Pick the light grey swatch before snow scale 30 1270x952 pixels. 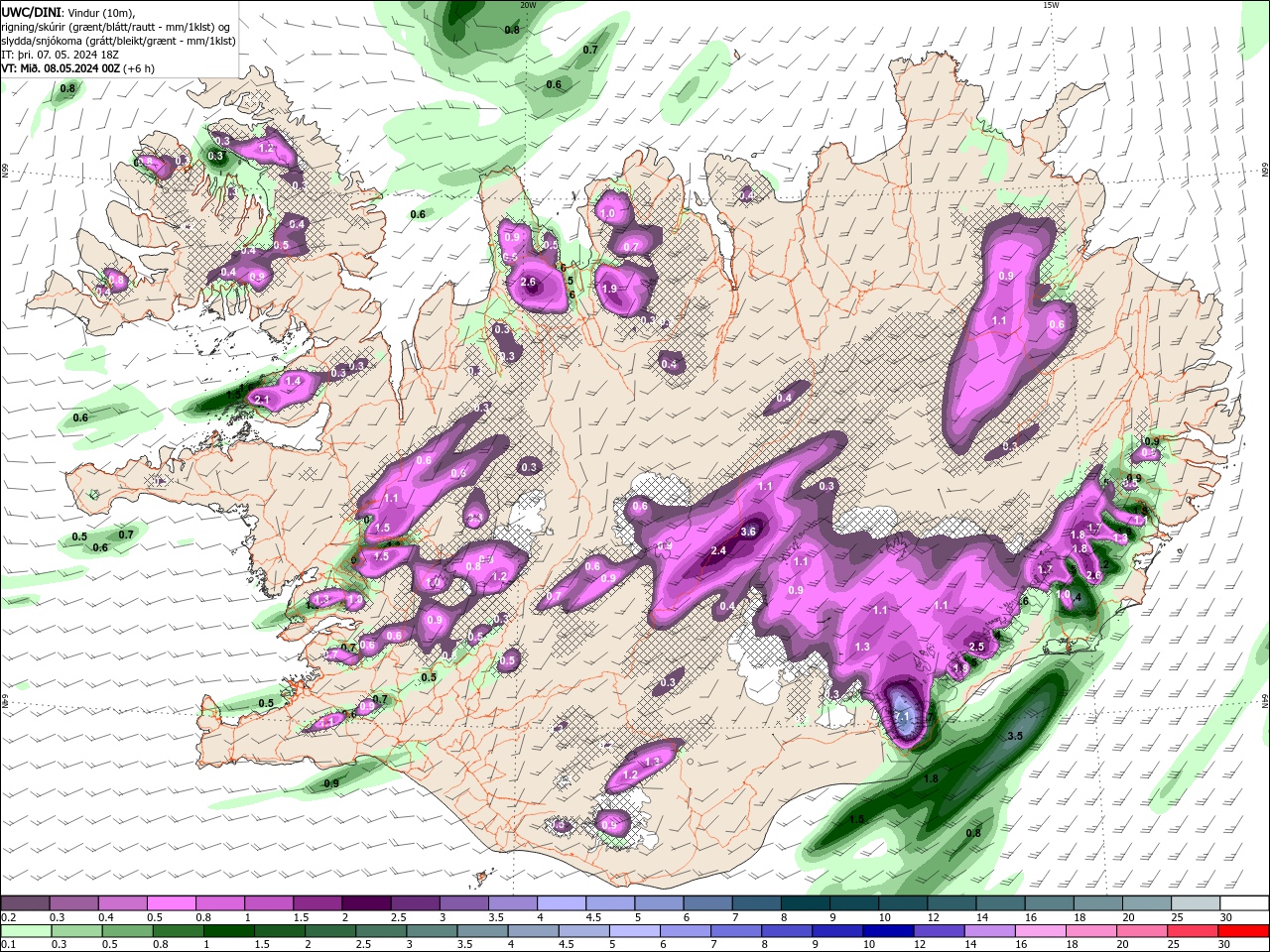(x=1195, y=904)
